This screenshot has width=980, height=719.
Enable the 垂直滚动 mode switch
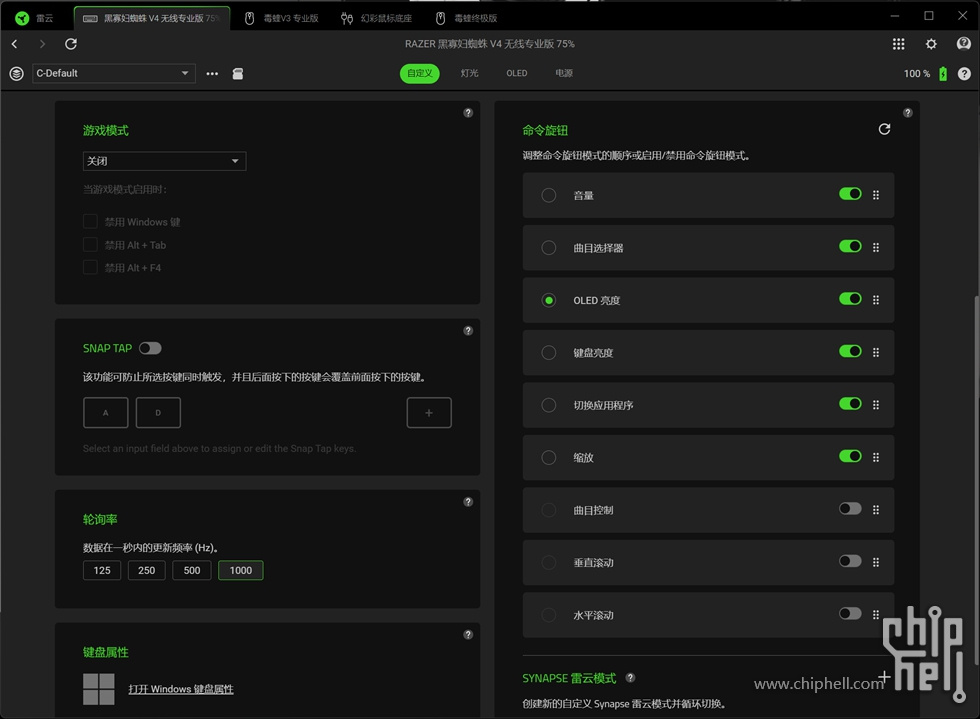850,561
